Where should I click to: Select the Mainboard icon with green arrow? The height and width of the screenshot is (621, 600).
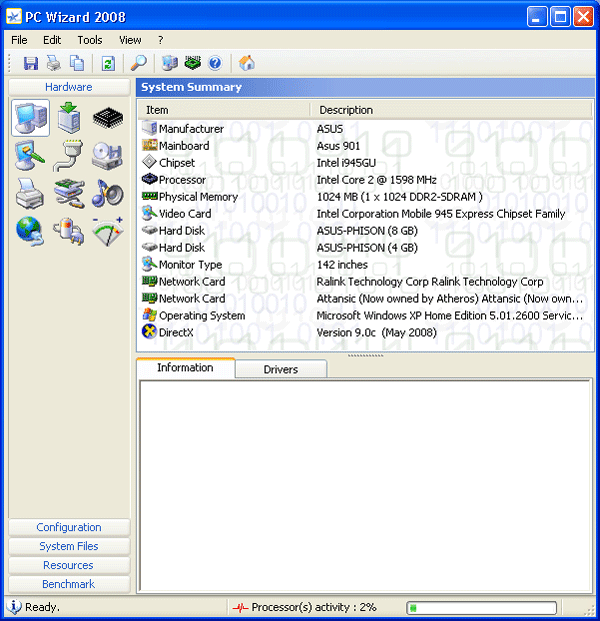(x=69, y=118)
